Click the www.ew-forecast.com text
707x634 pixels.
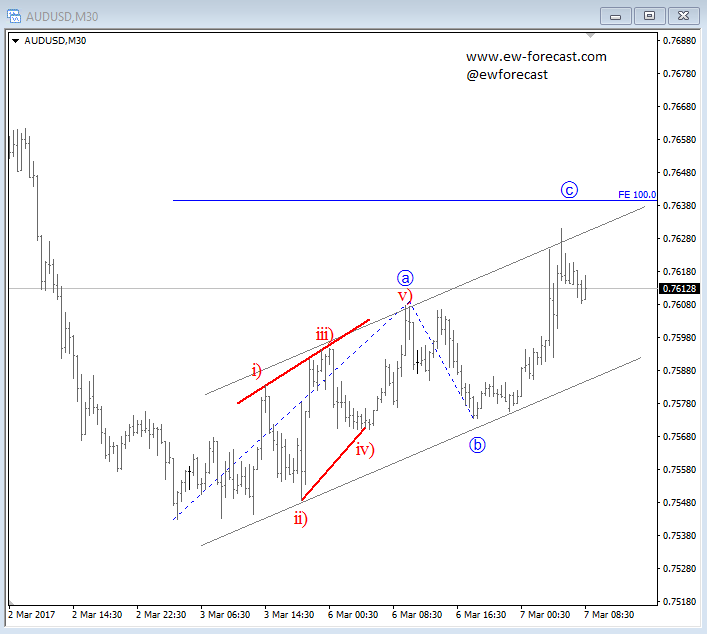(x=536, y=57)
